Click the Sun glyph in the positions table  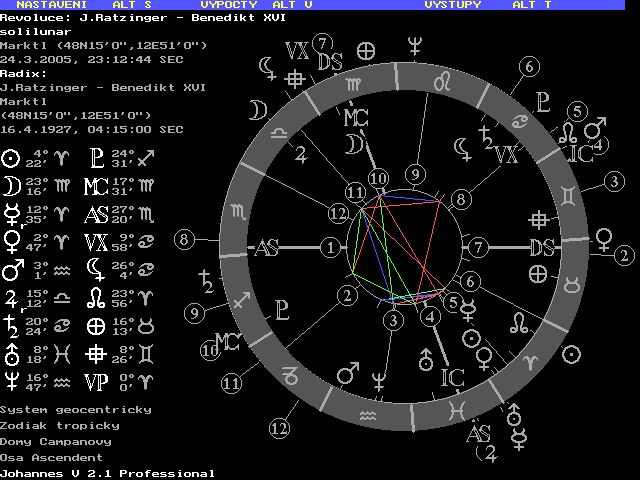[x=11, y=157]
